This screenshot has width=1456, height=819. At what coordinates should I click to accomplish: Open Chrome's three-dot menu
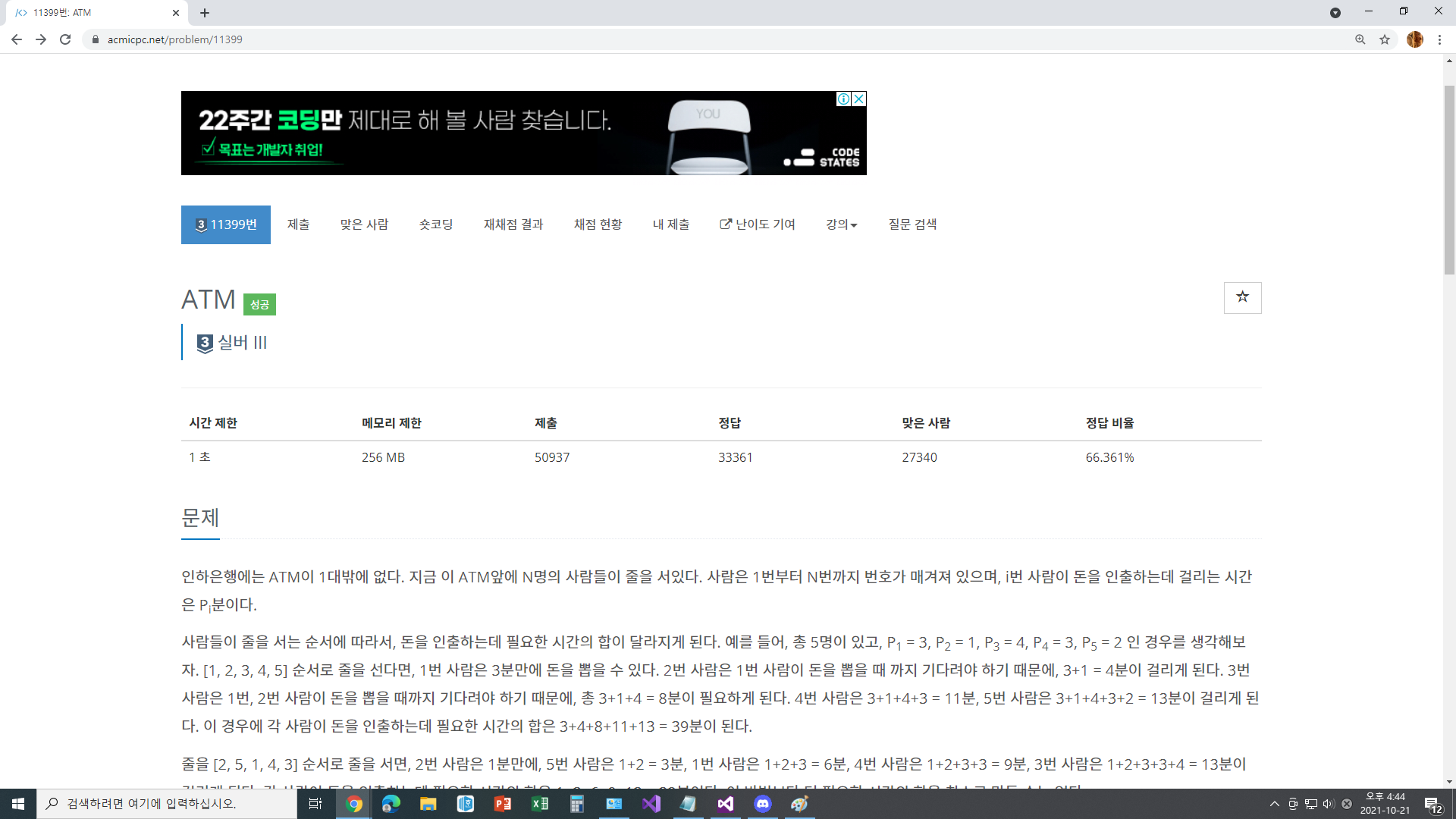pyautogui.click(x=1439, y=39)
